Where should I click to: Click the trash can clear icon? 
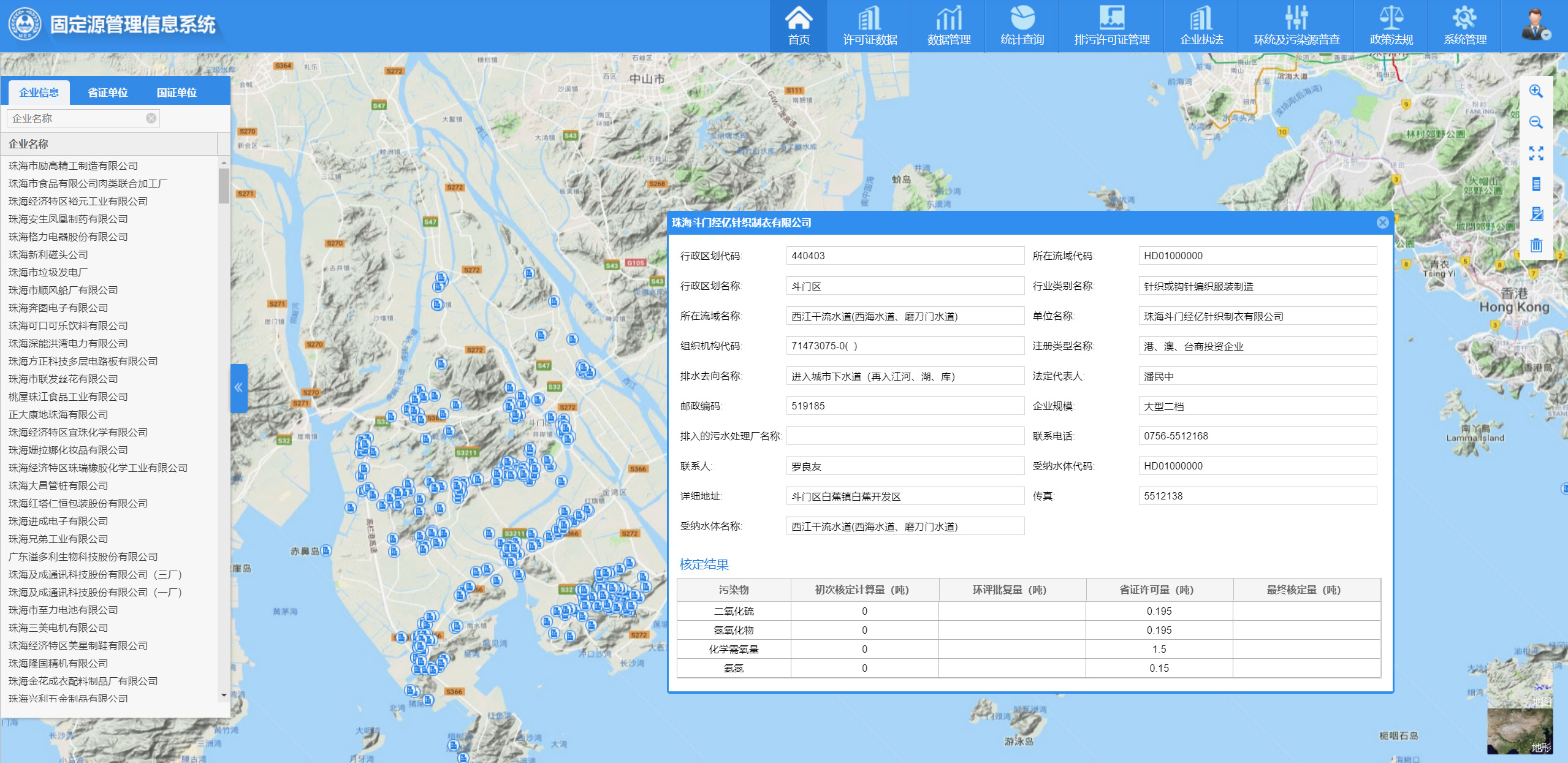click(1536, 245)
